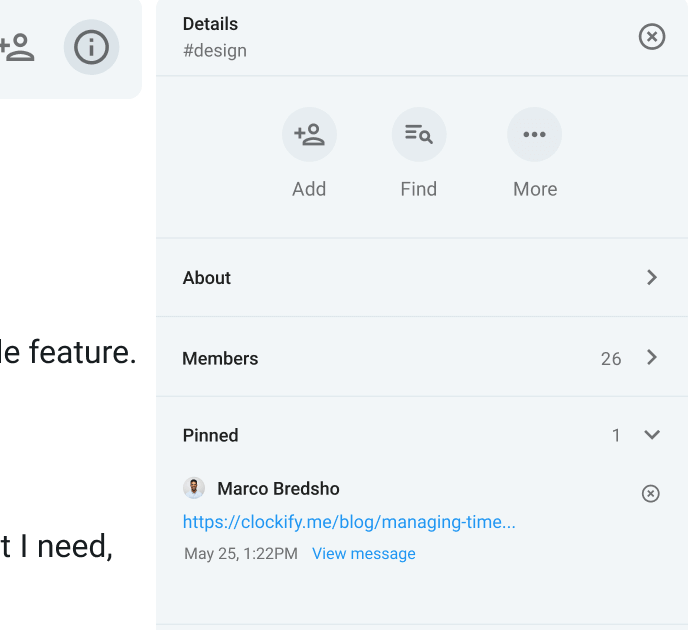This screenshot has height=630, width=698.
Task: Open the More options ellipsis icon
Action: click(x=534, y=134)
